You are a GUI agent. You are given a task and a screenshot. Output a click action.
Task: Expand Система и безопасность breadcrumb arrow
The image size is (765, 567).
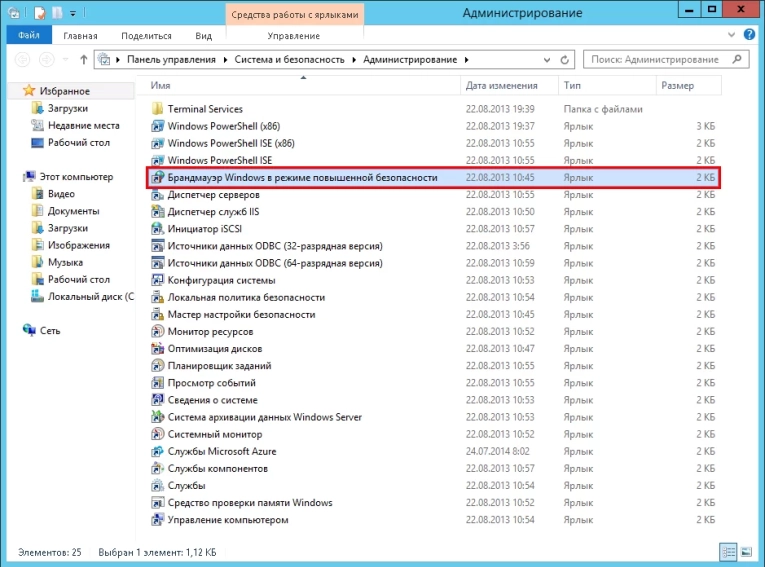pos(353,60)
